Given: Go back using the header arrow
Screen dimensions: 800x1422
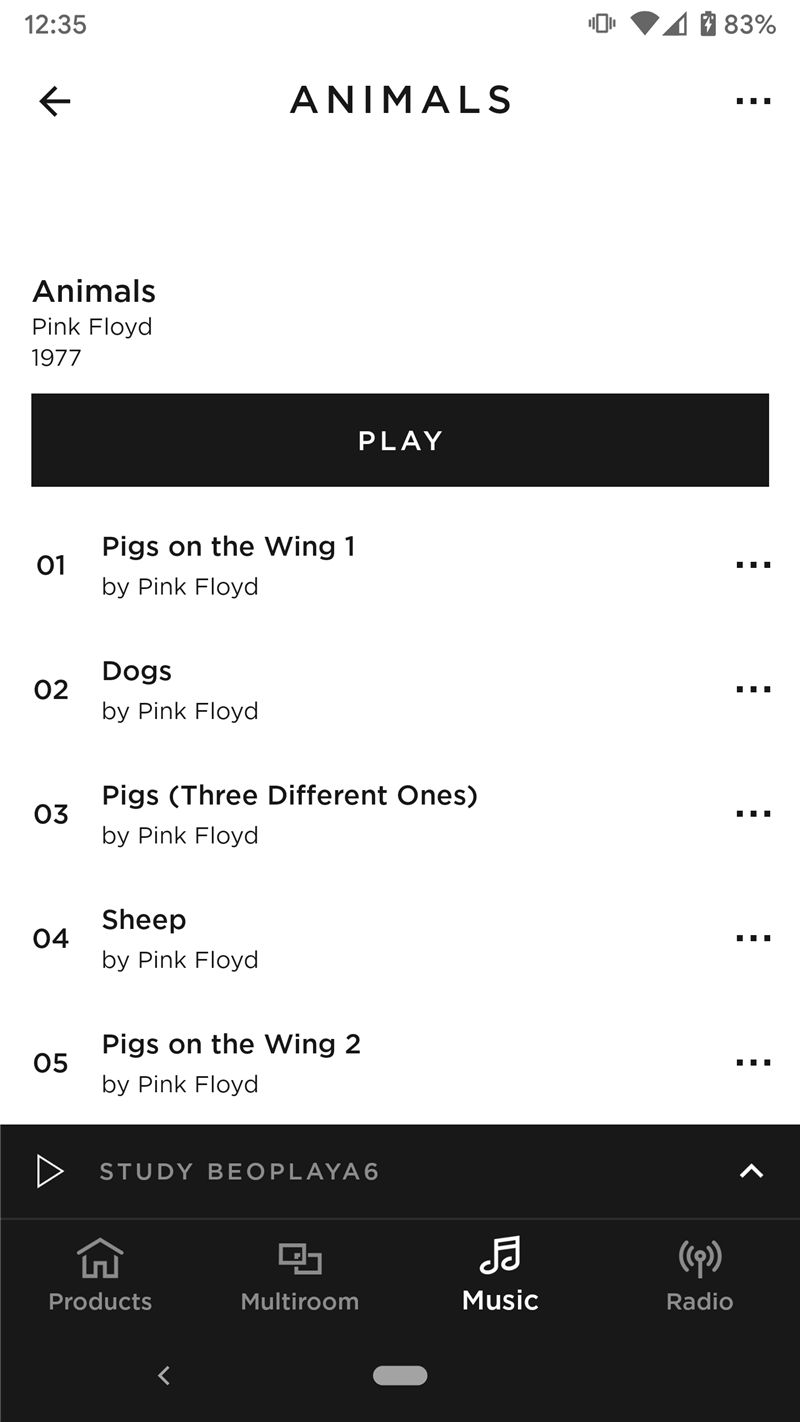Looking at the screenshot, I should click(55, 101).
